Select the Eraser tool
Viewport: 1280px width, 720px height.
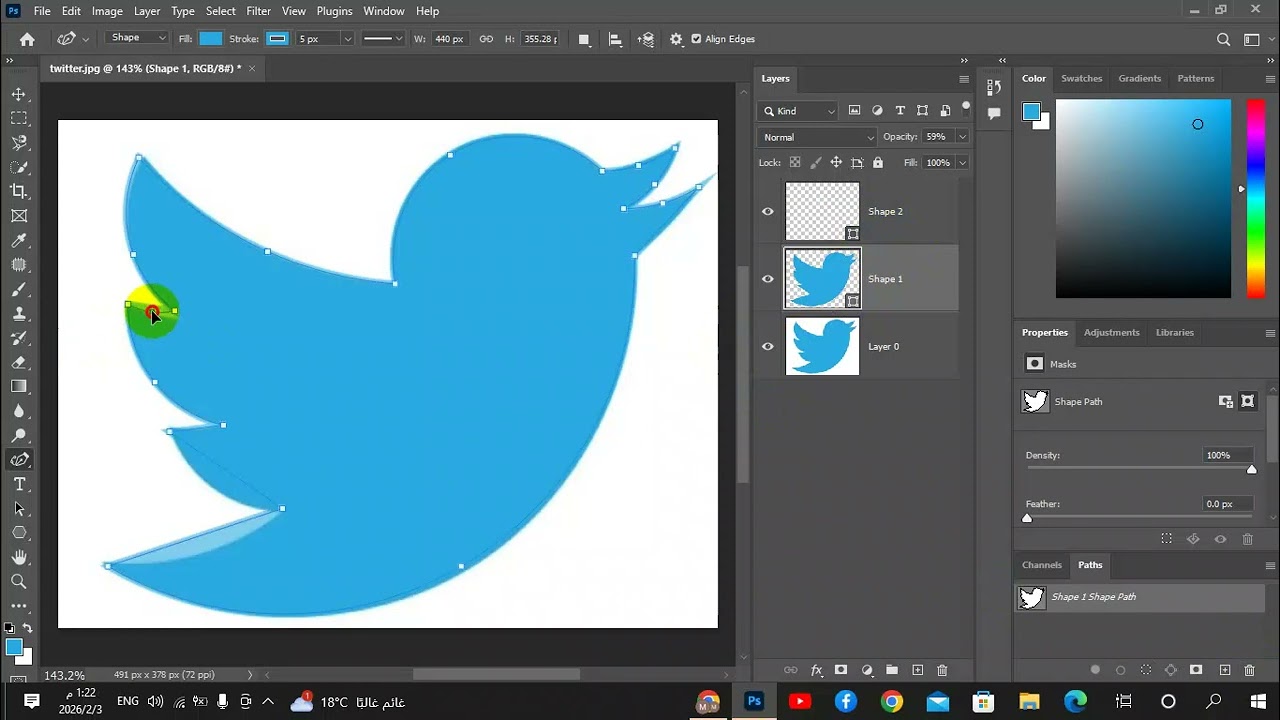pos(19,362)
